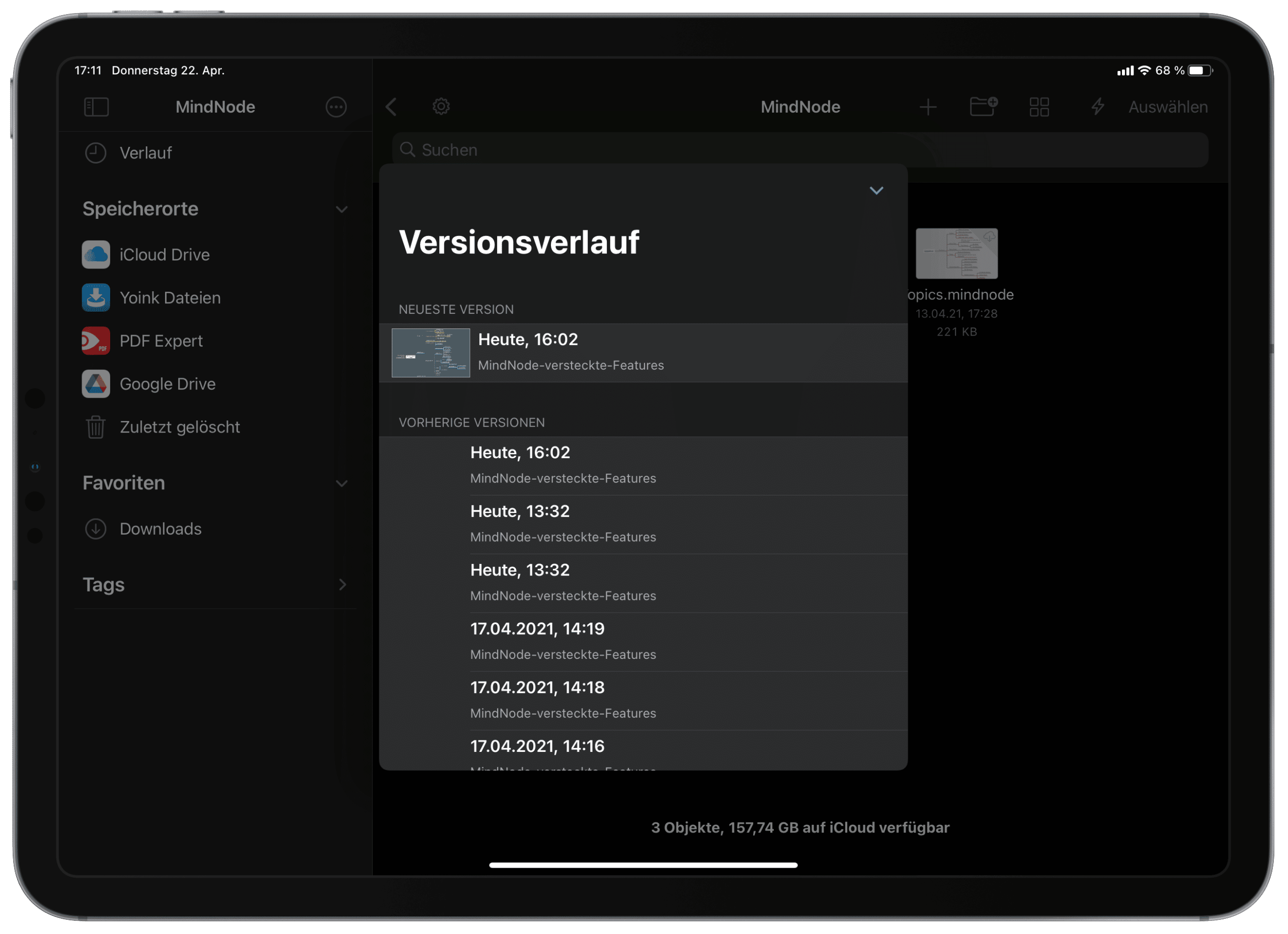Click the opics.mindnode file name
1288x934 pixels.
[x=960, y=295]
